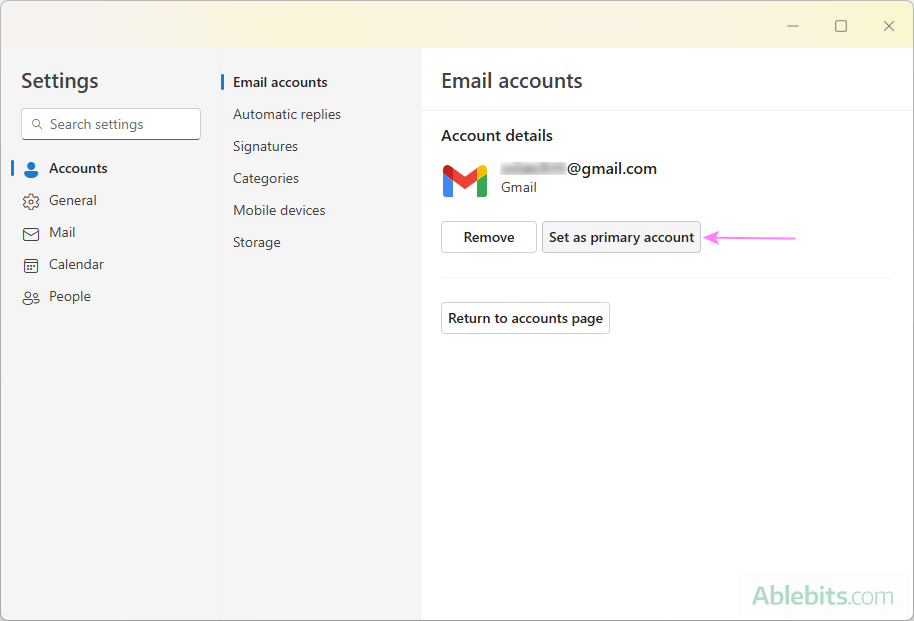Minimize the Settings window
Image resolution: width=914 pixels, height=621 pixels.
pyautogui.click(x=793, y=26)
